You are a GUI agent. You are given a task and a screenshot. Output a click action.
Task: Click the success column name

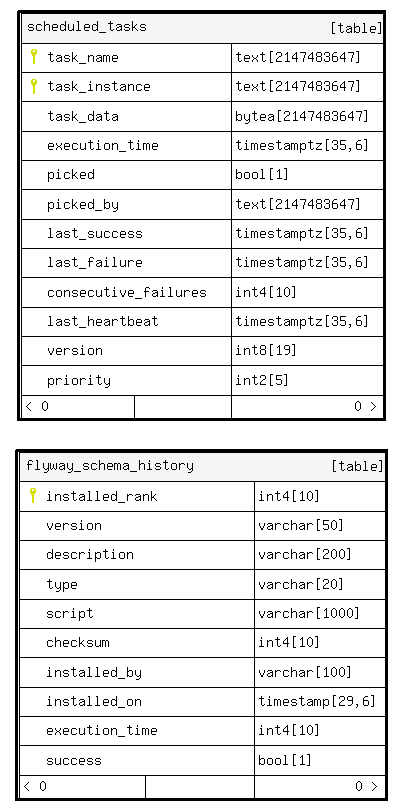[x=74, y=760]
